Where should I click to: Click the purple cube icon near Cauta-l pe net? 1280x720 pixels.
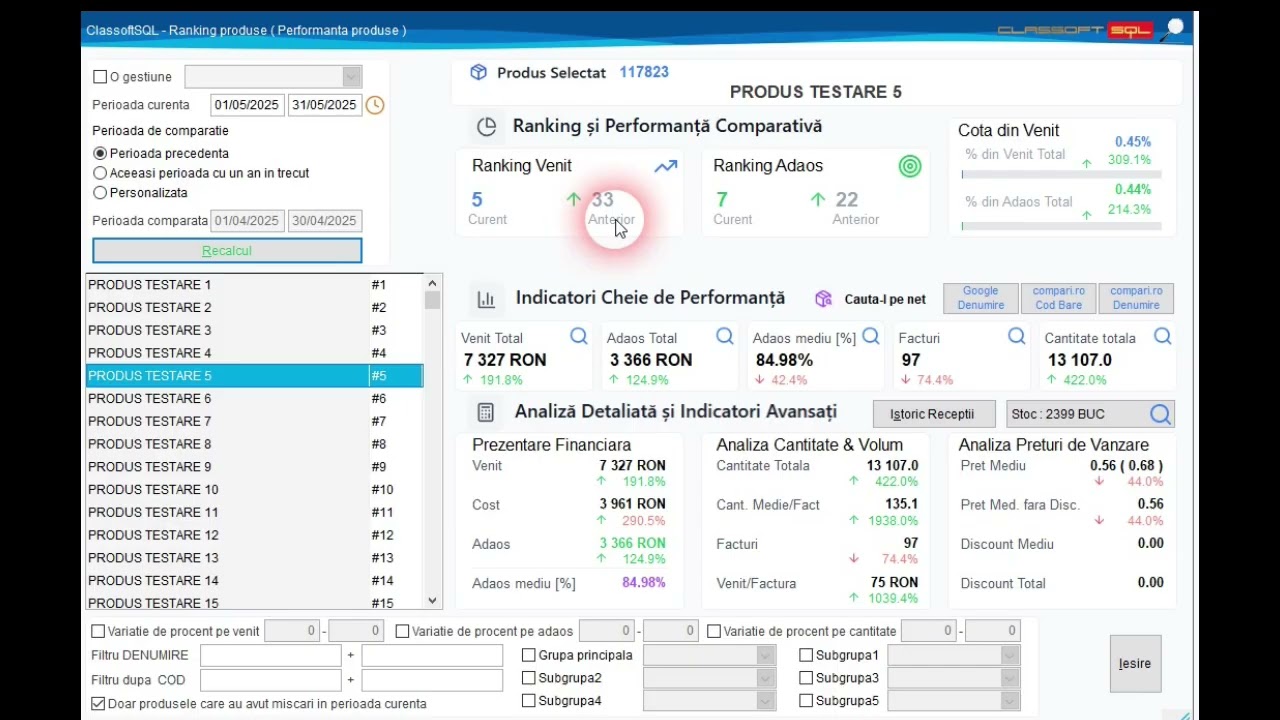pyautogui.click(x=824, y=298)
